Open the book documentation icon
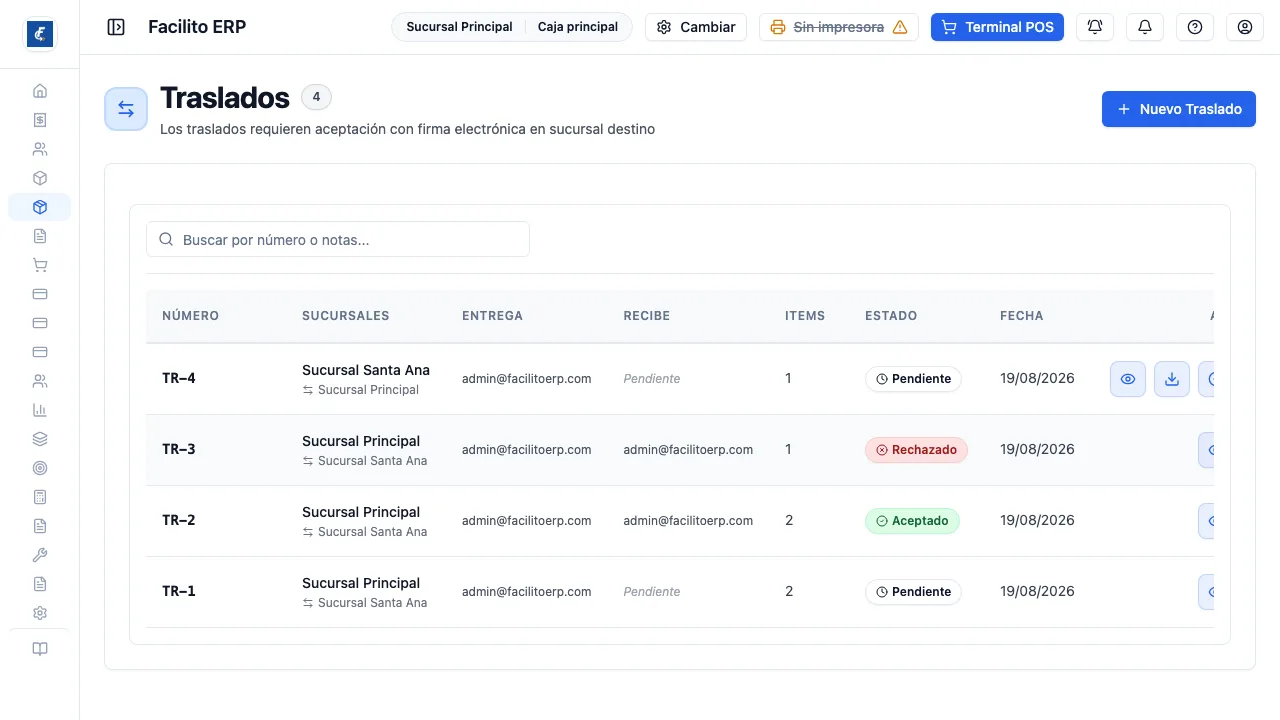Screen dimensions: 1280x720 [40, 649]
